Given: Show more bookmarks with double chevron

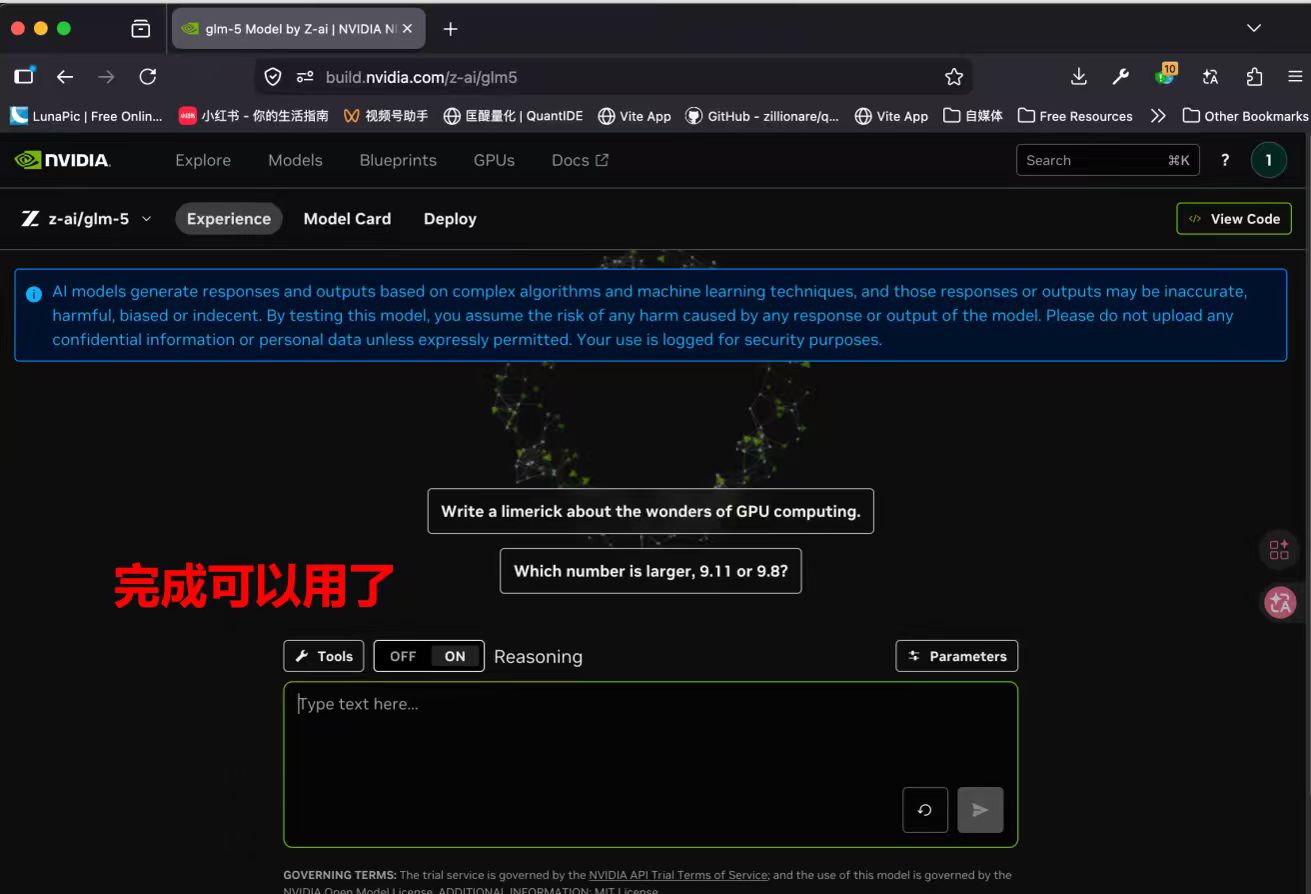Looking at the screenshot, I should (x=1158, y=116).
